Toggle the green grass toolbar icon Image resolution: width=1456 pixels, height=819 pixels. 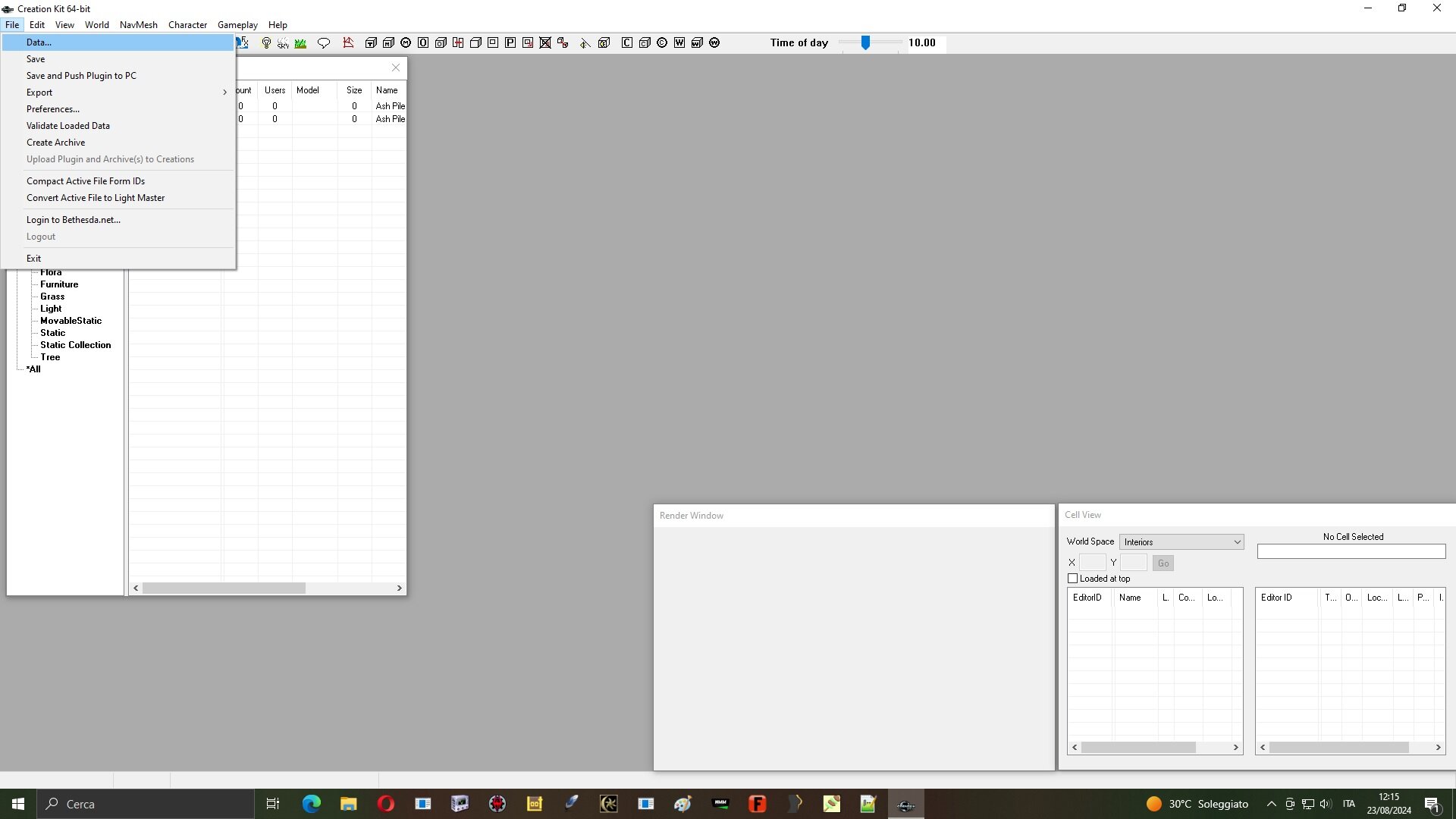click(x=300, y=43)
